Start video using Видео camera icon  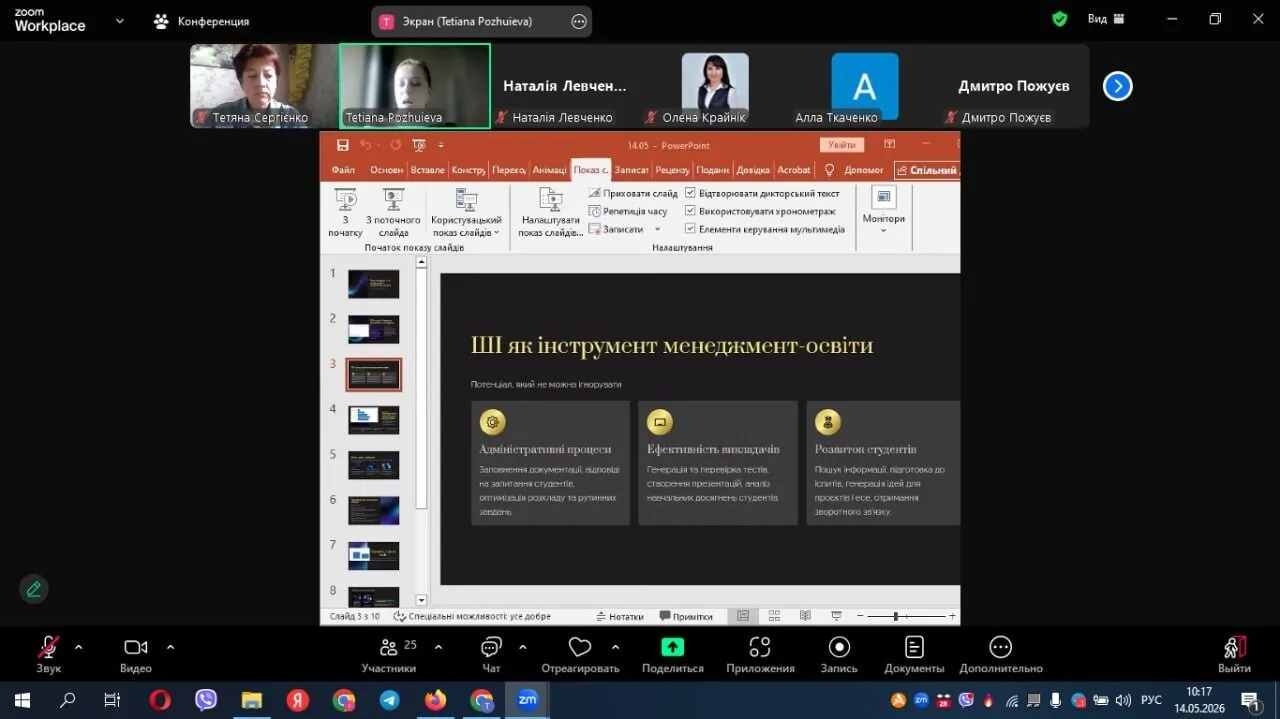(x=136, y=647)
